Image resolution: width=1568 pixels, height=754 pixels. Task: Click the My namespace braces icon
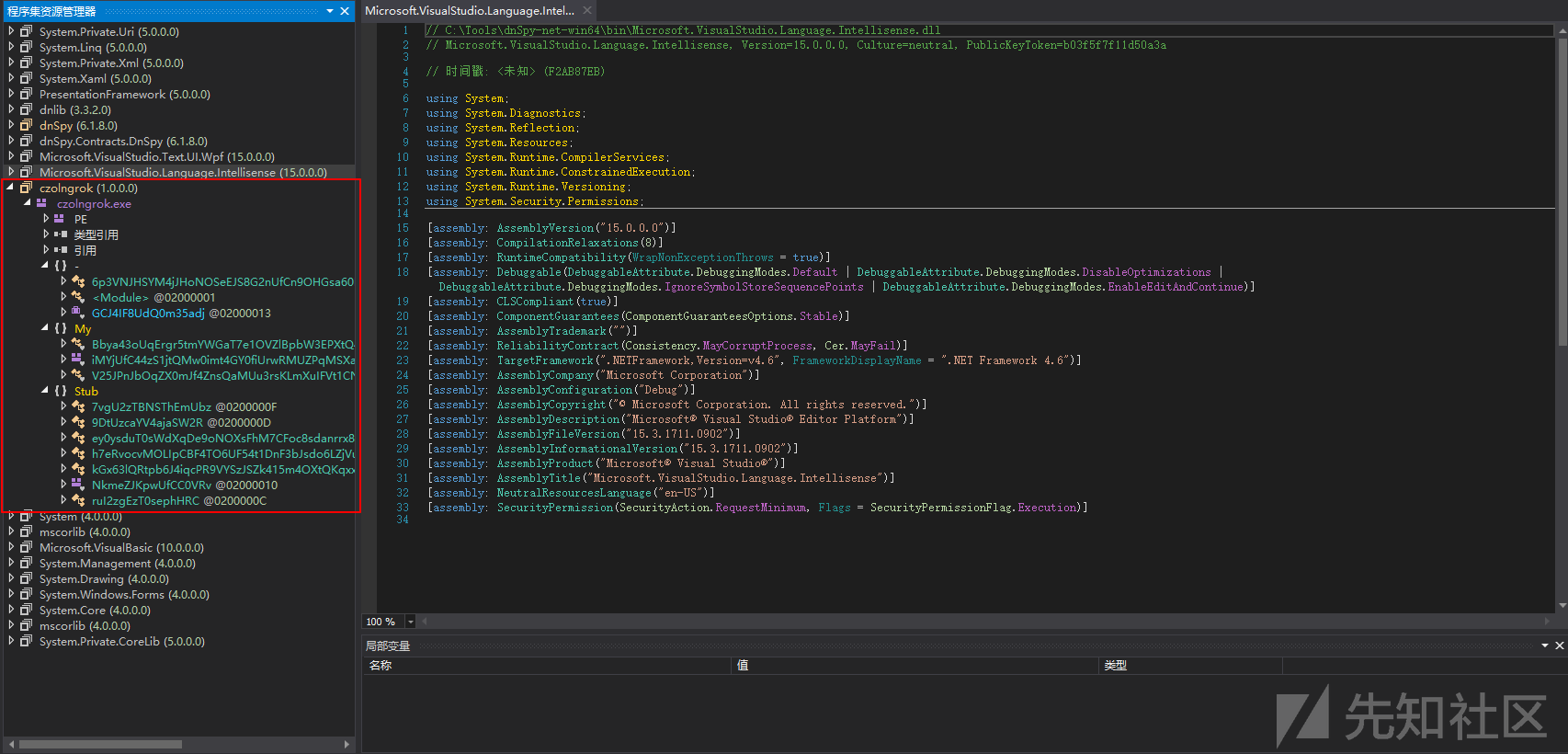61,328
